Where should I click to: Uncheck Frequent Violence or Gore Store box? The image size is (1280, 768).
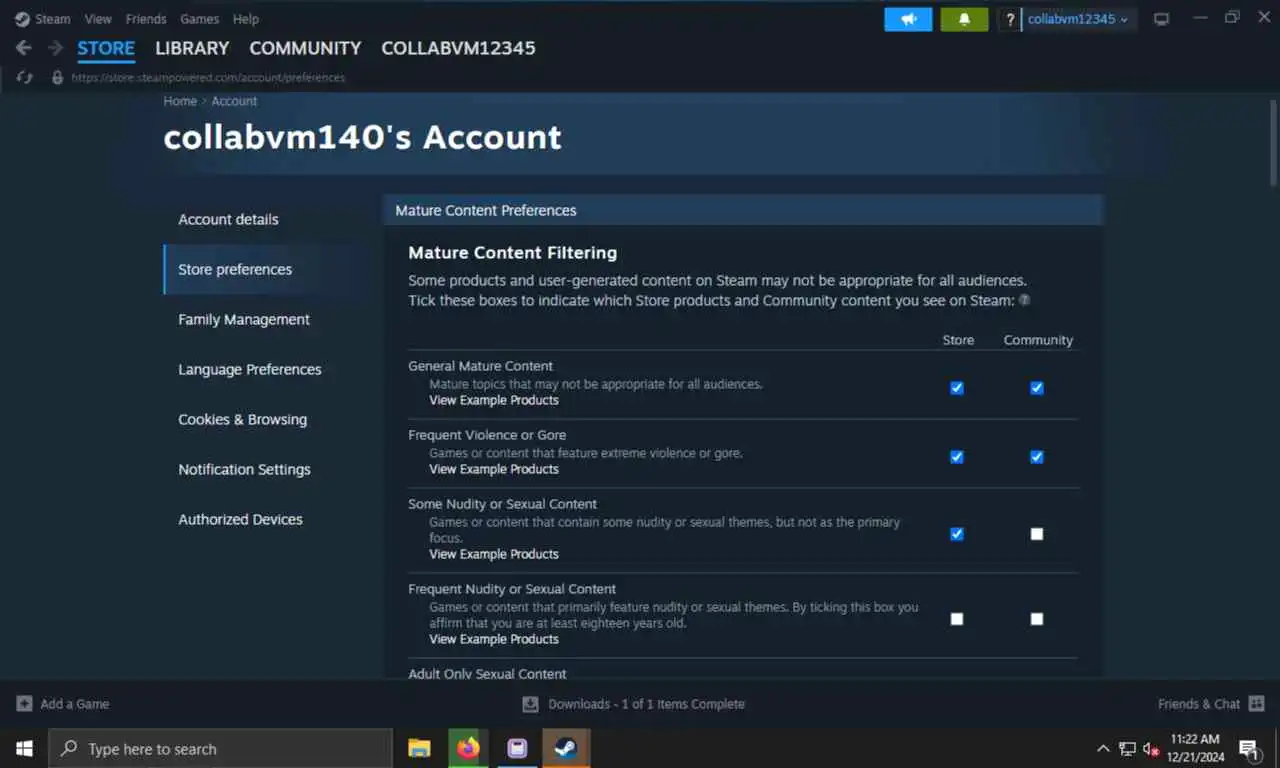pyautogui.click(x=957, y=457)
